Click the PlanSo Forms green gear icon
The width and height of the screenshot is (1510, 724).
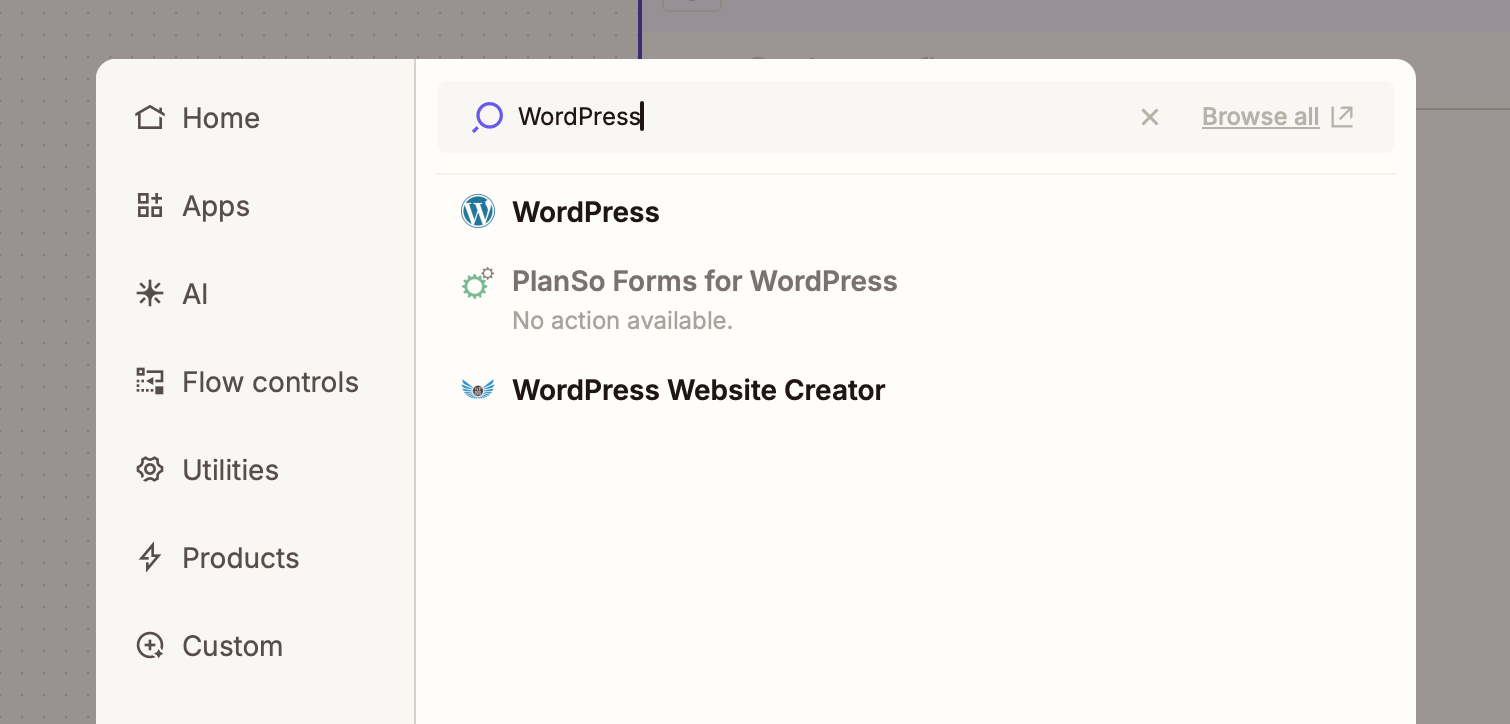coord(478,283)
